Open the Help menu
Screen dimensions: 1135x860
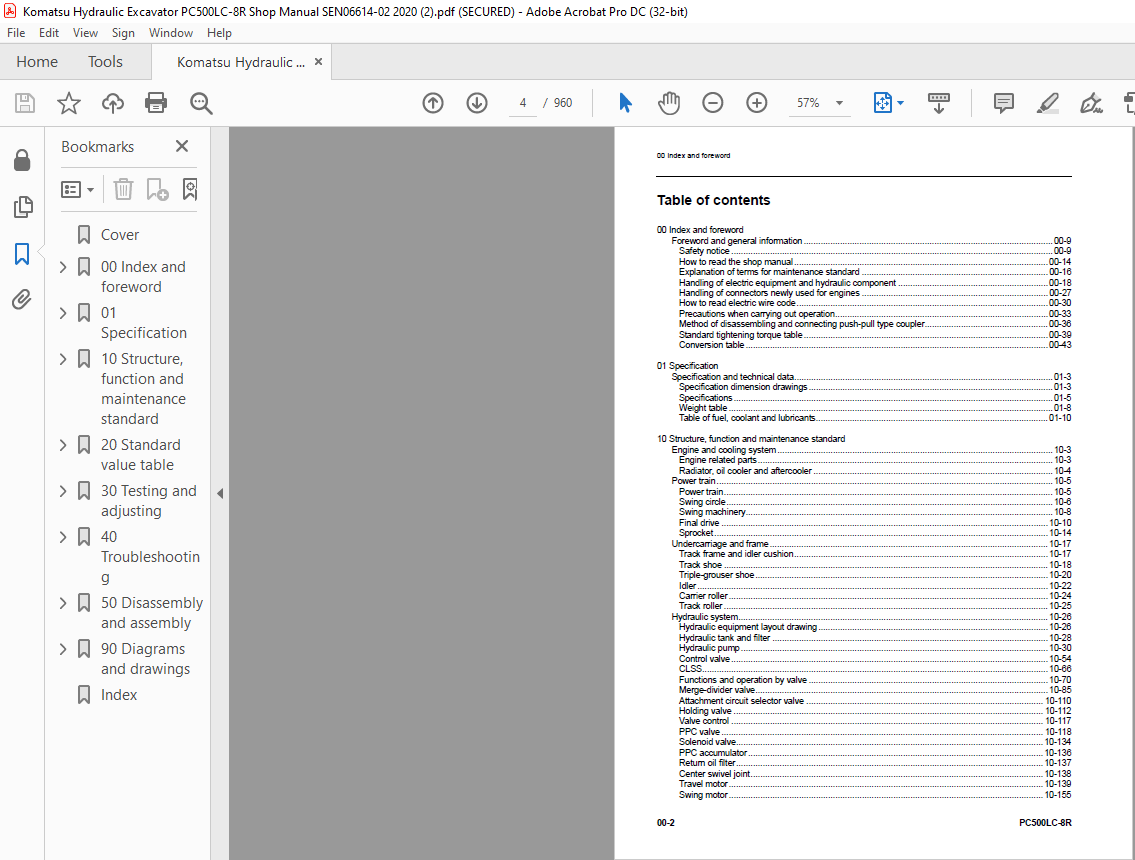pyautogui.click(x=219, y=33)
